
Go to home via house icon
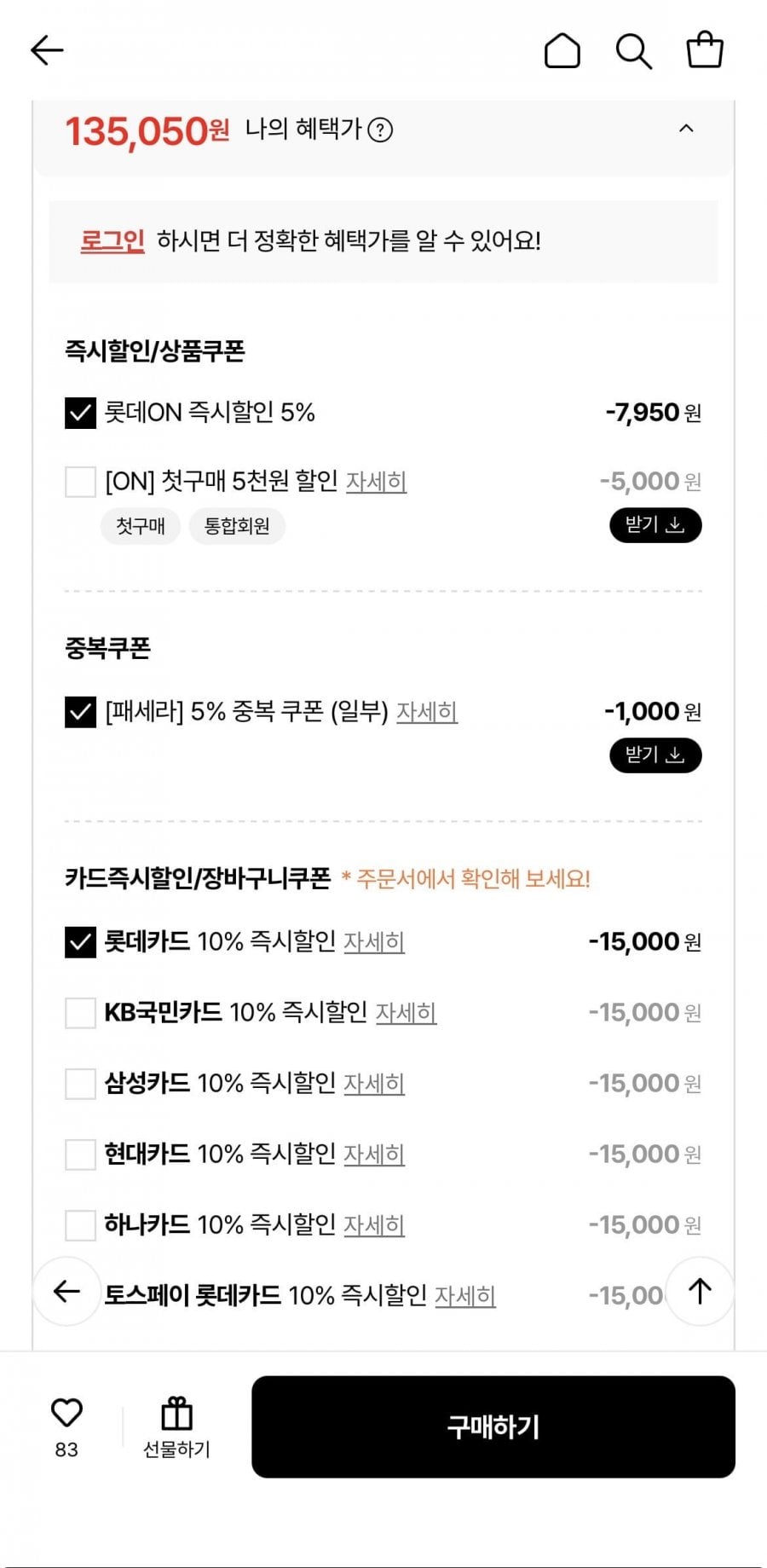click(x=562, y=50)
